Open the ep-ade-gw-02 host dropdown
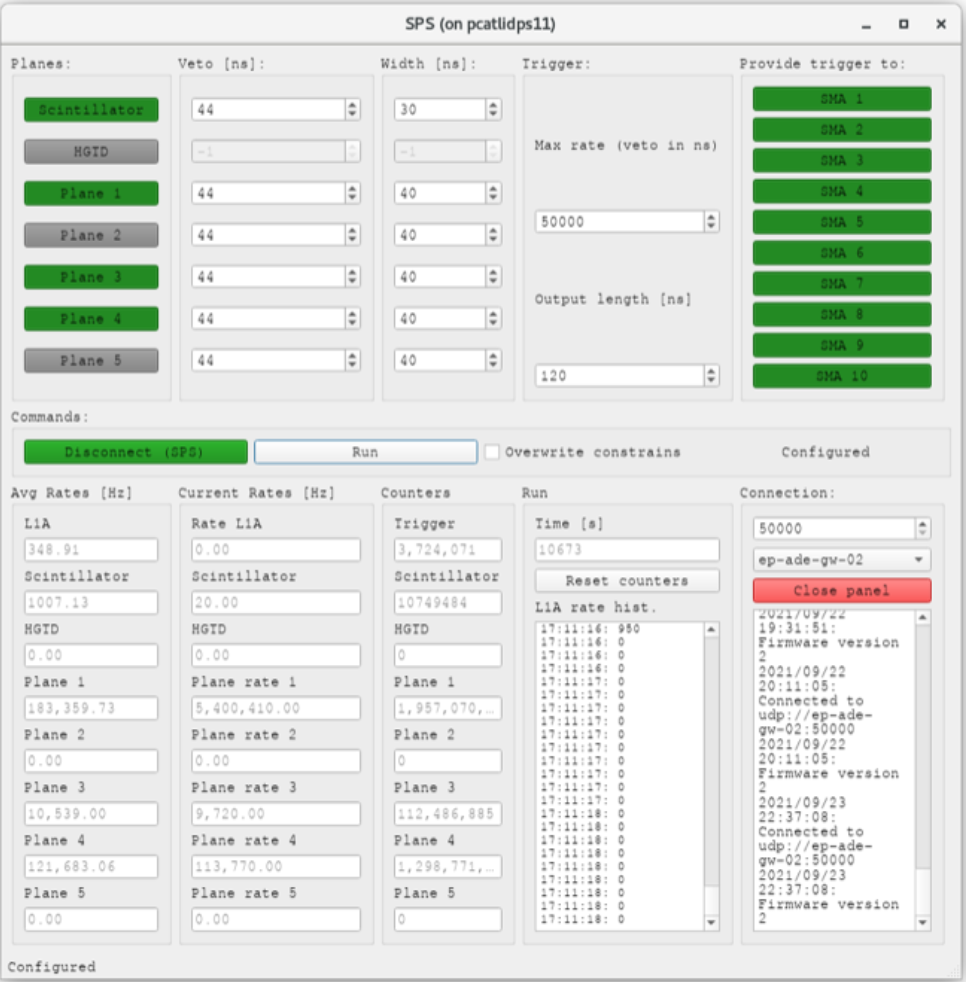The width and height of the screenshot is (966, 982). point(842,559)
